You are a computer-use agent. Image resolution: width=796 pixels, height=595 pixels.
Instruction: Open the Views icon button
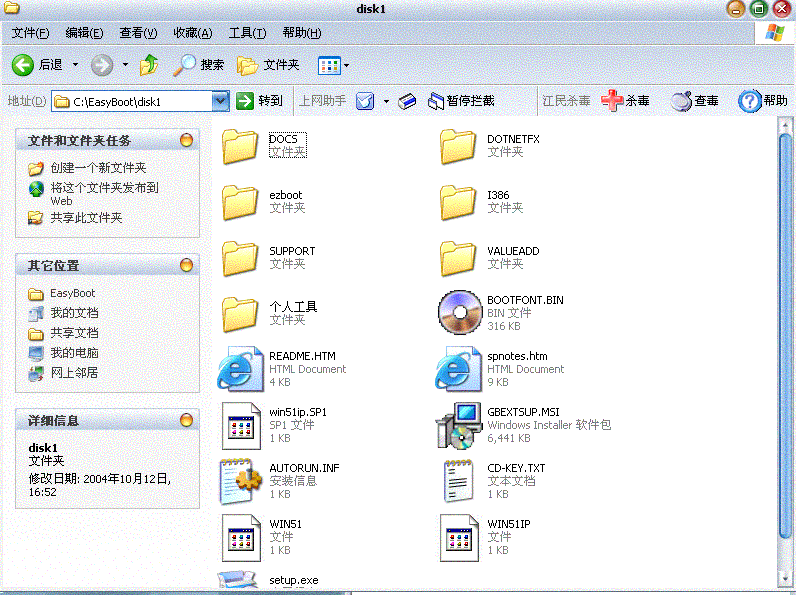pos(329,65)
